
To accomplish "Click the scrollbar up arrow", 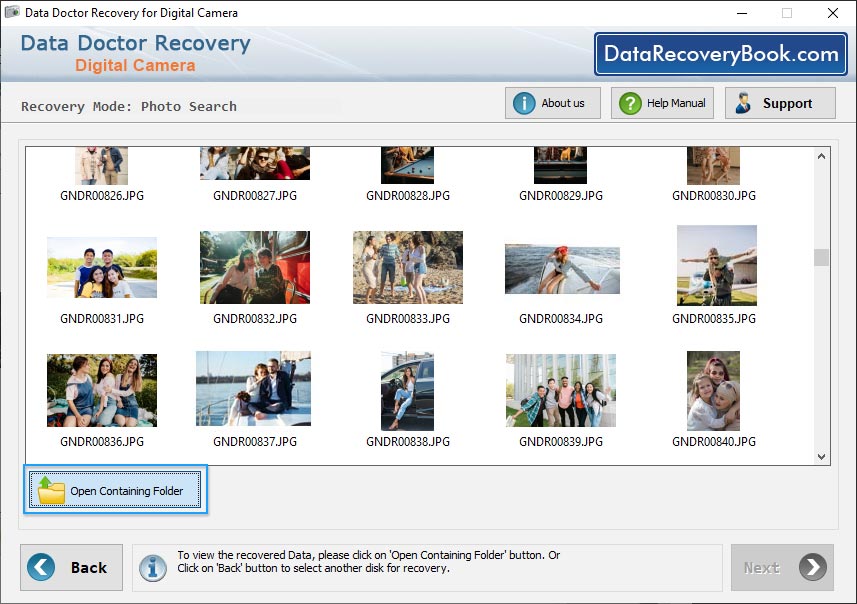I will tap(822, 155).
